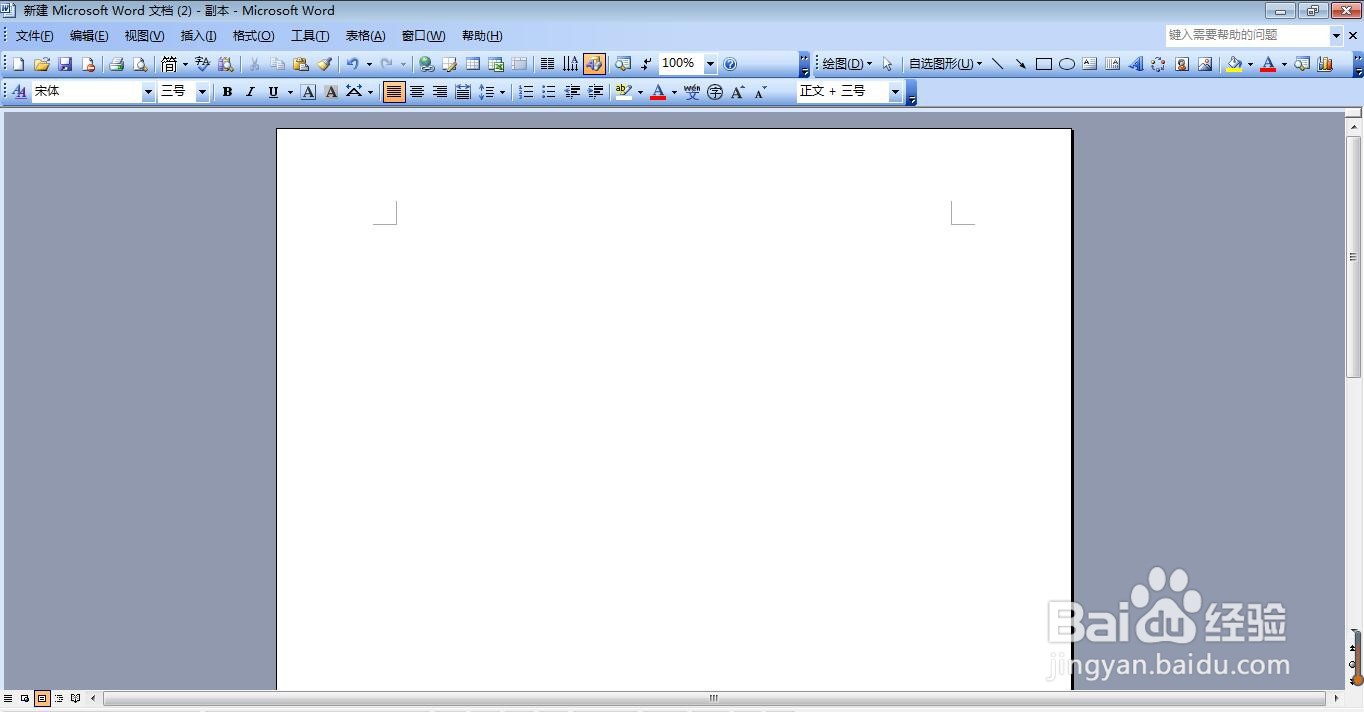Click the spelling and grammar check icon

(202, 64)
